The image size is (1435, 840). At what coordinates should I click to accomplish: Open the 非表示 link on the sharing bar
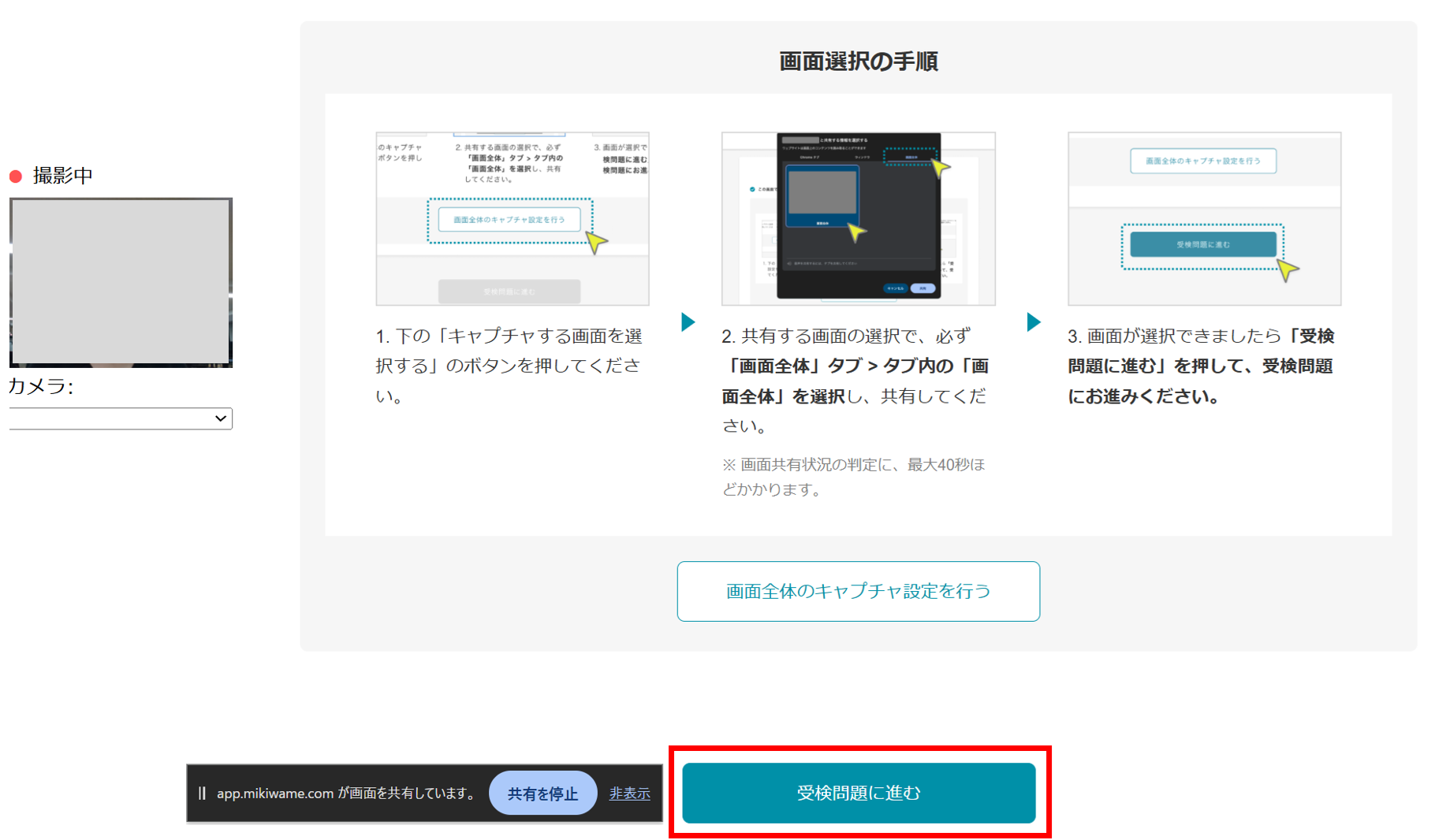(x=630, y=794)
